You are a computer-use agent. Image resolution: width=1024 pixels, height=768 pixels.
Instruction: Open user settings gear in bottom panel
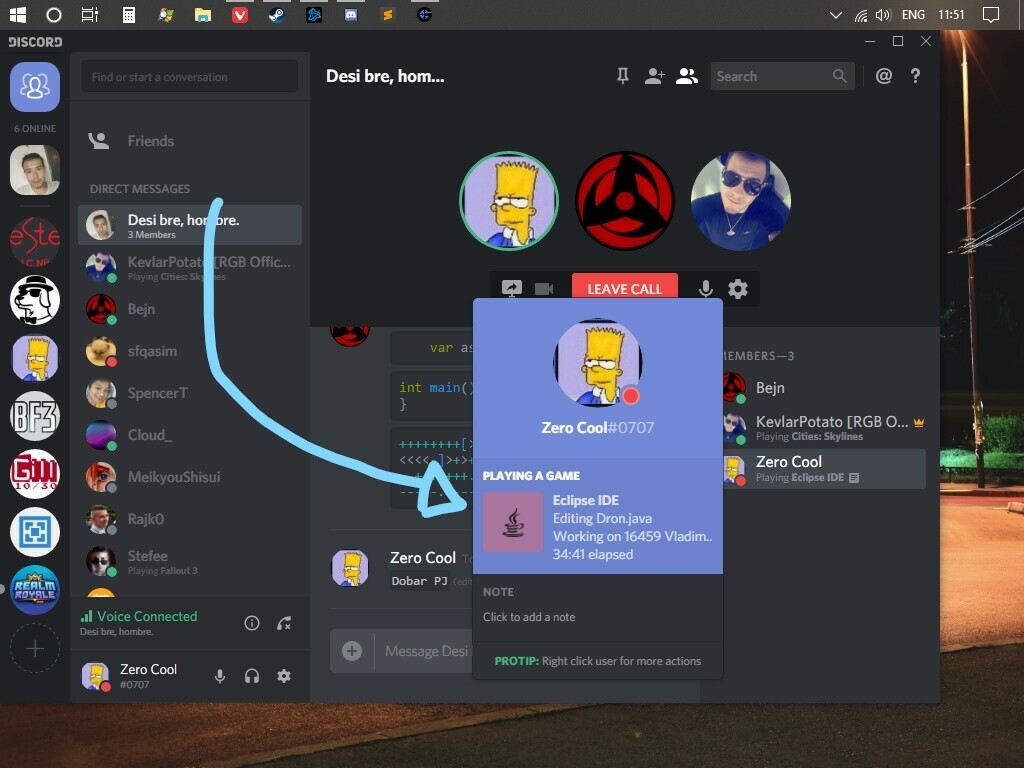click(283, 676)
